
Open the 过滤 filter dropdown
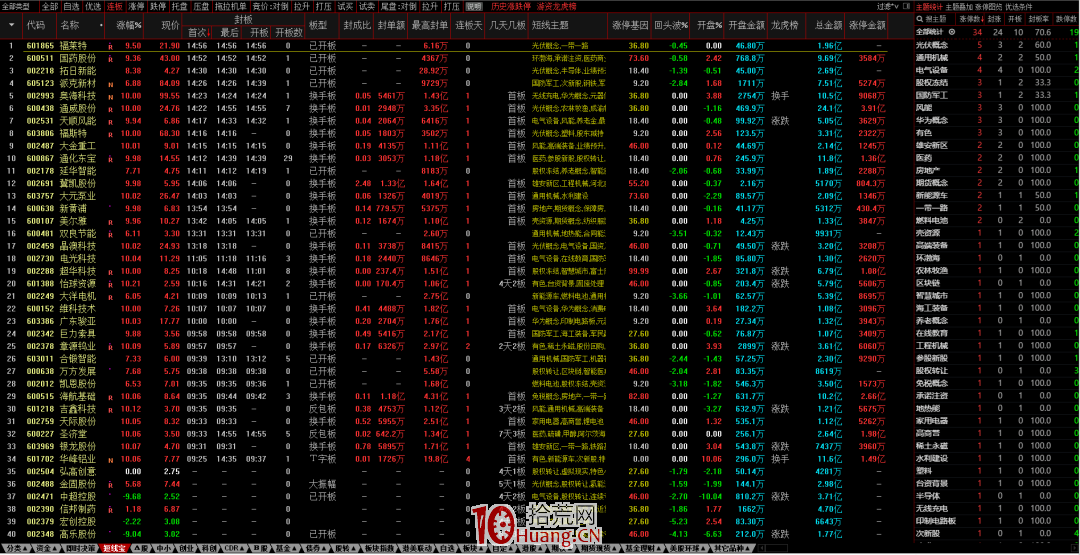[888, 6]
